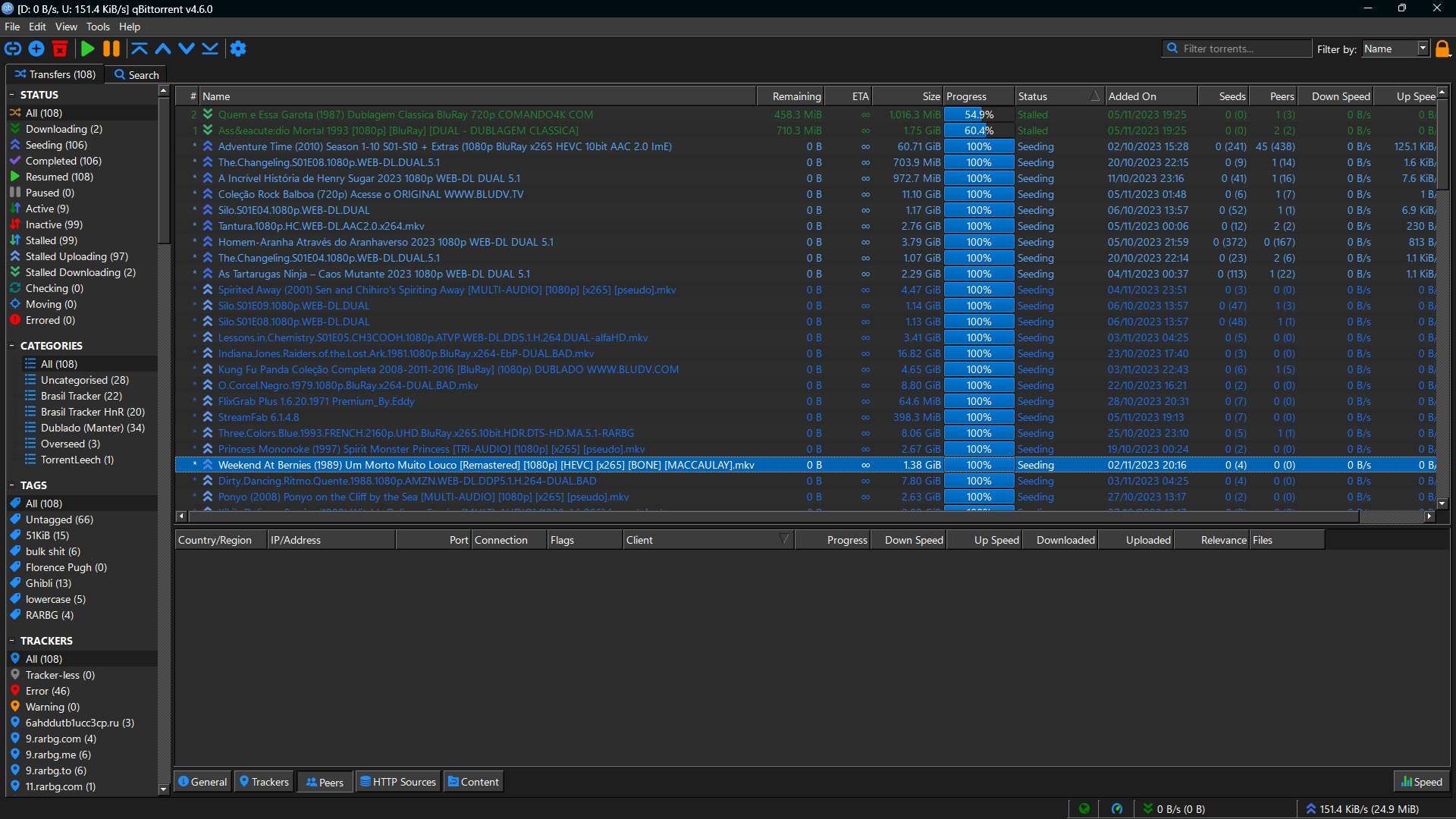Select the Florence Pugh (0) tag
The height and width of the screenshot is (819, 1456).
[x=66, y=567]
